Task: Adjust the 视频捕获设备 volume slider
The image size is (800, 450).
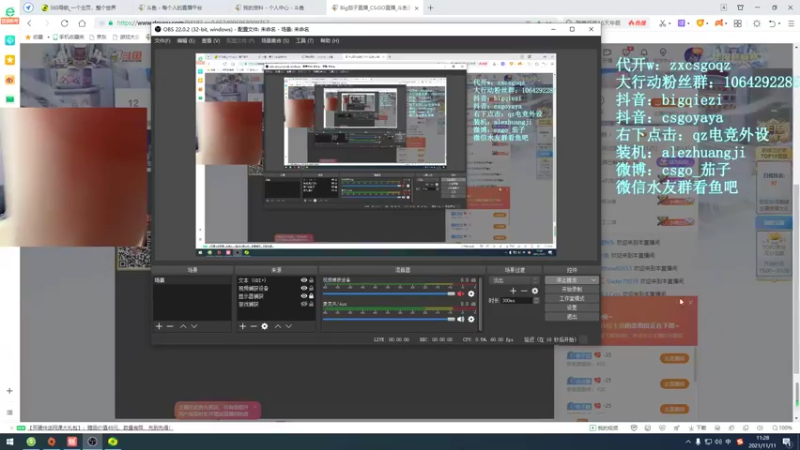Action: [389, 294]
